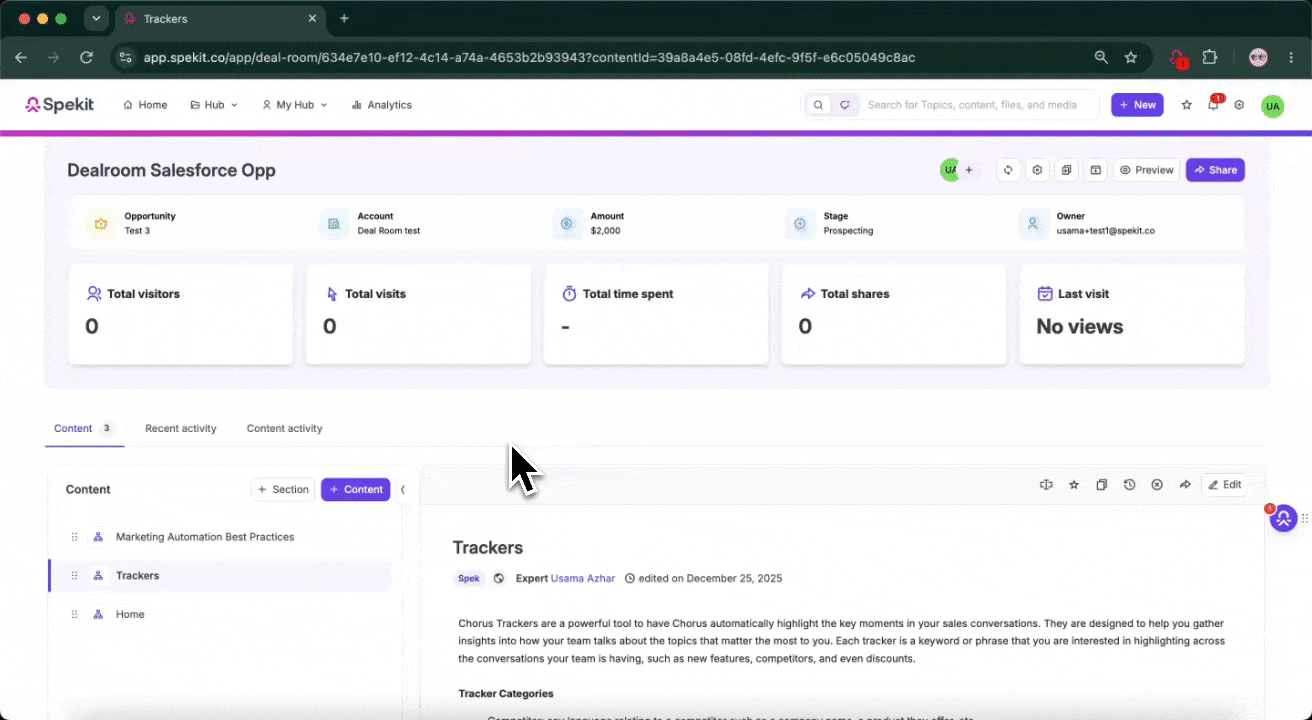Click the drag dots beside the Spekit bubble

coord(1304,518)
